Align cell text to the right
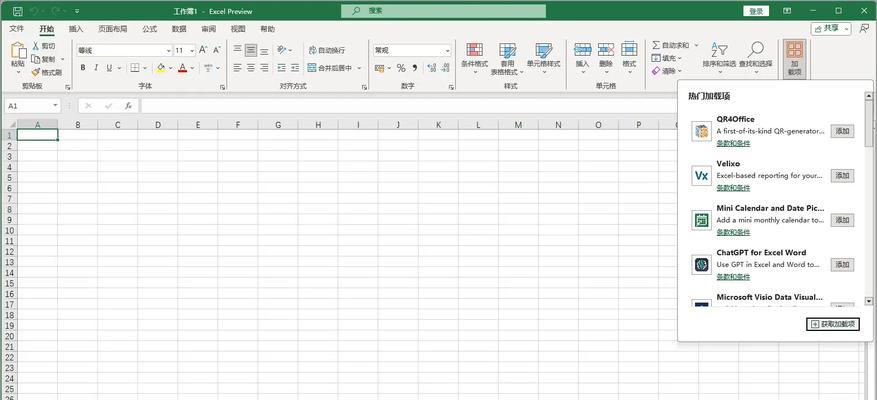This screenshot has height=400, width=877. [264, 68]
